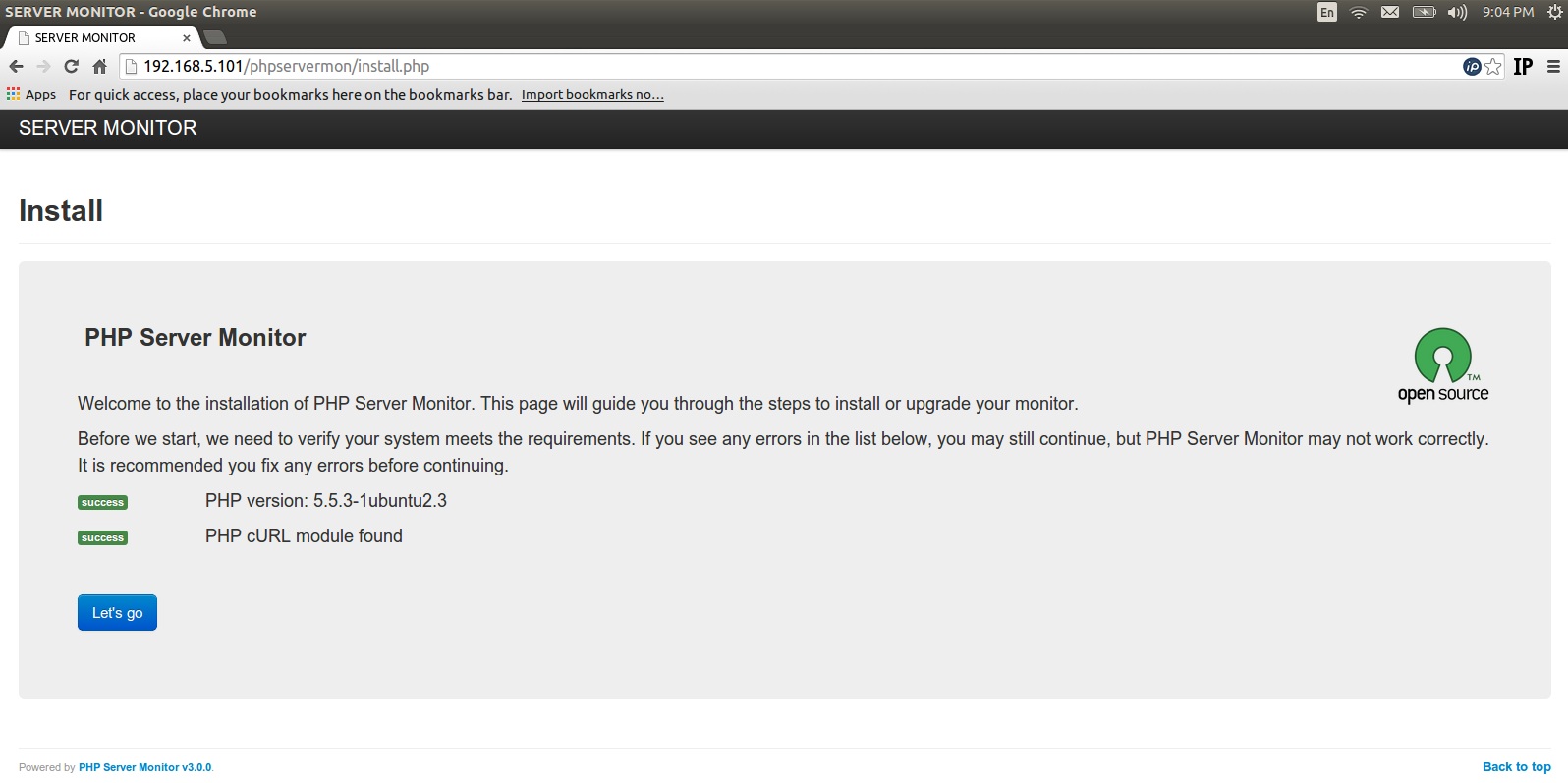Open the PHP Server Monitor v3.0.0 link

[144, 768]
